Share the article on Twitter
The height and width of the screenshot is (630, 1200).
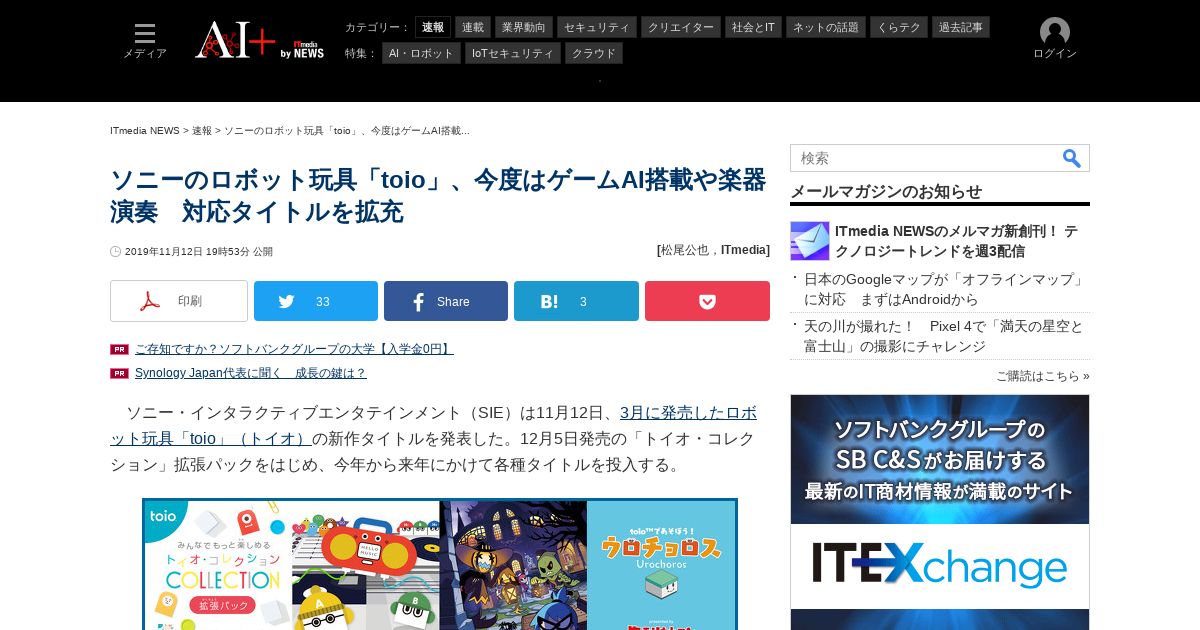point(316,301)
